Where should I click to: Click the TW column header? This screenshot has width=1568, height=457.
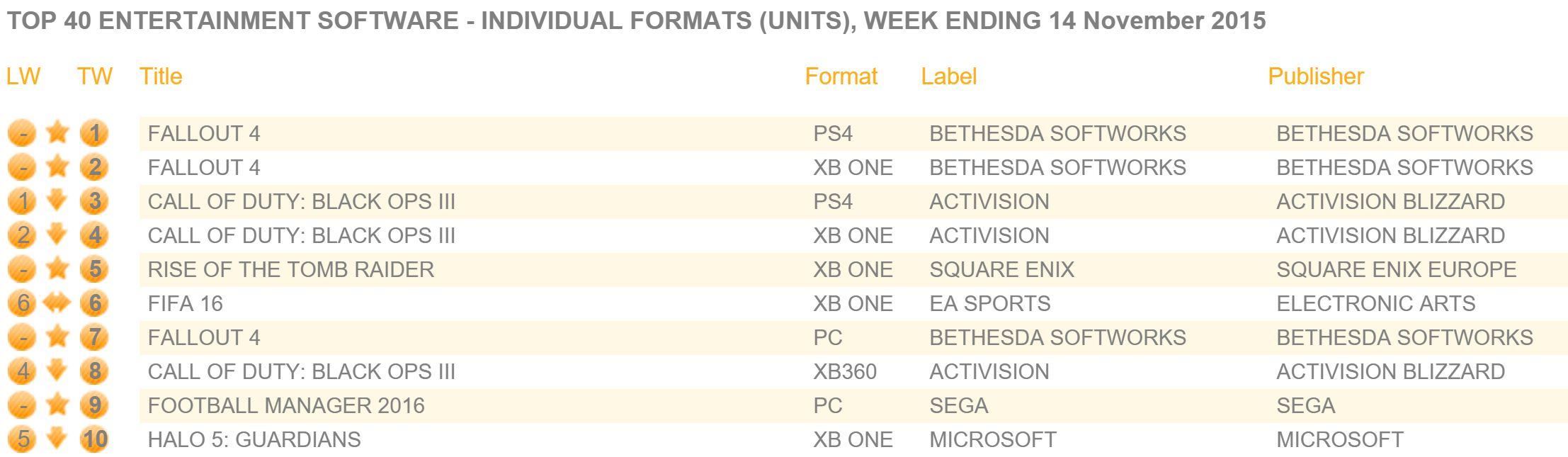click(94, 76)
